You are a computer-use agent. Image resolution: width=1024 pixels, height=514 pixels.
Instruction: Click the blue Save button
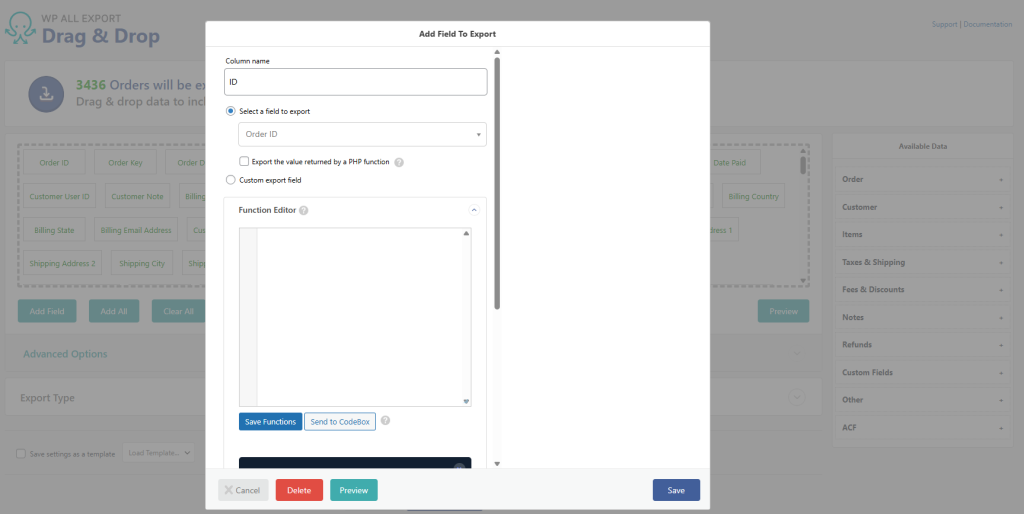point(676,490)
